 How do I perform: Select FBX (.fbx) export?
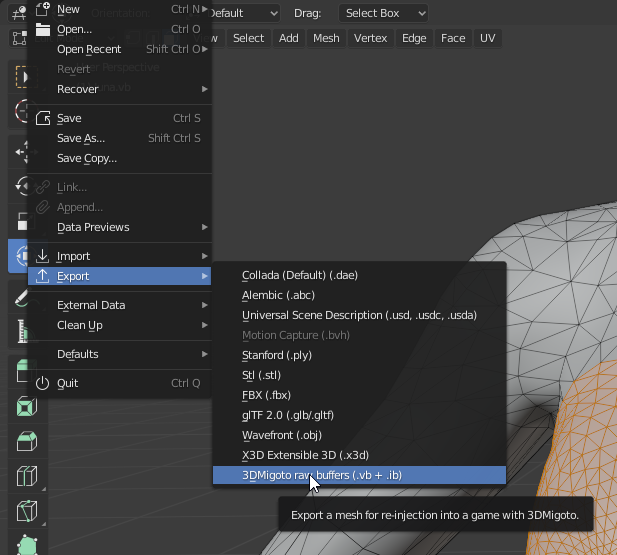point(359,395)
